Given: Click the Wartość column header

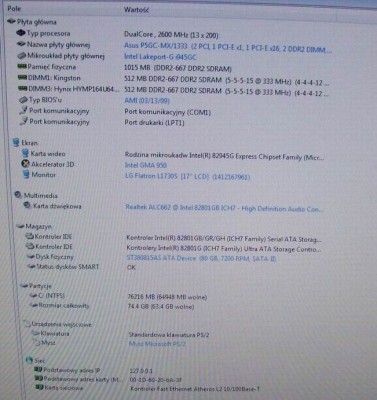Looking at the screenshot, I should coord(136,9).
